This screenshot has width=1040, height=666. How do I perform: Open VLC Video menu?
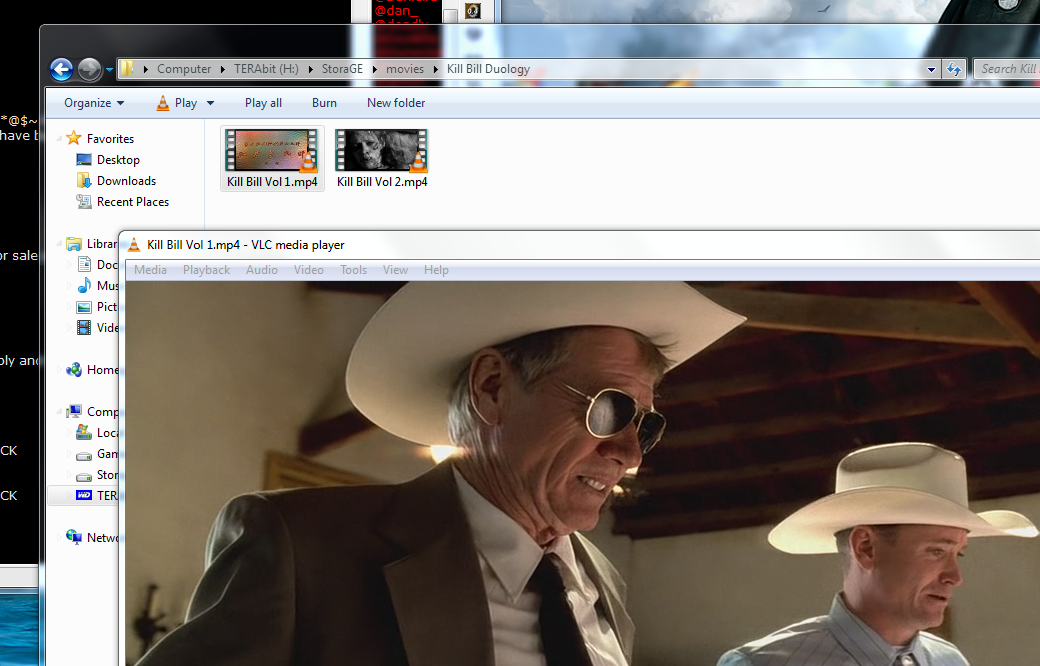click(308, 270)
